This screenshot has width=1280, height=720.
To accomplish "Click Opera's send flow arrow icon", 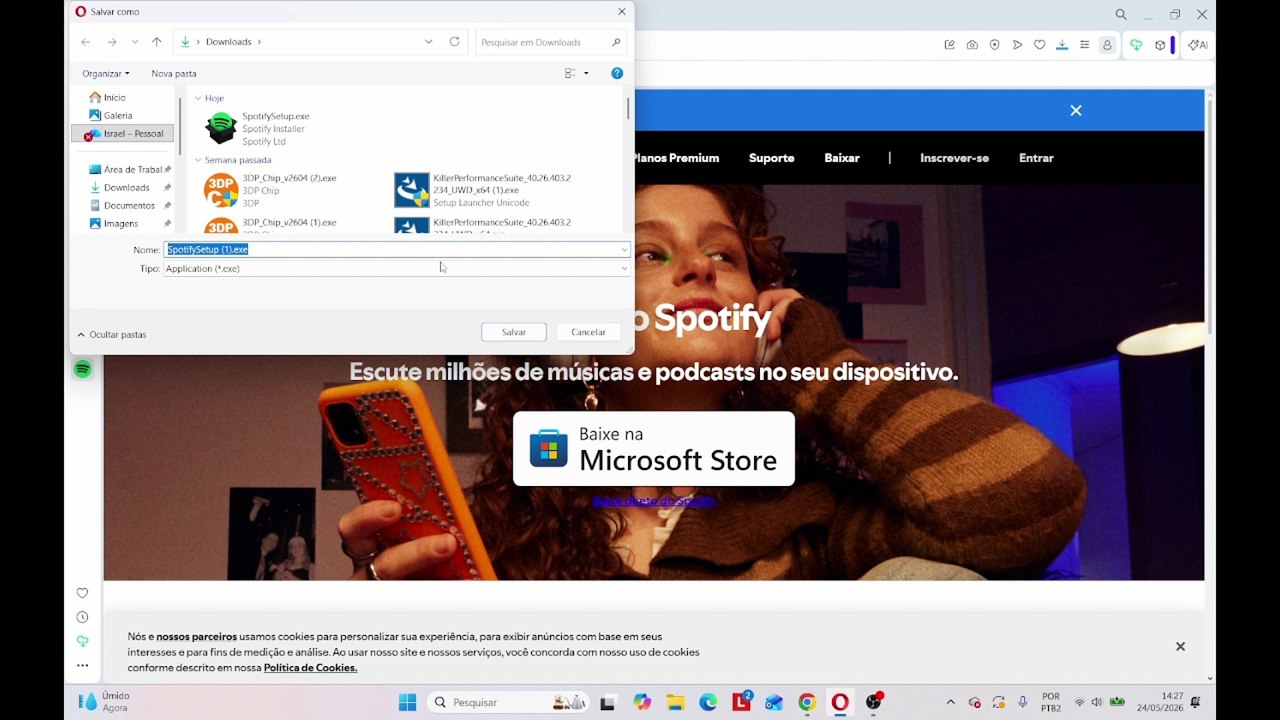I will [x=1017, y=45].
